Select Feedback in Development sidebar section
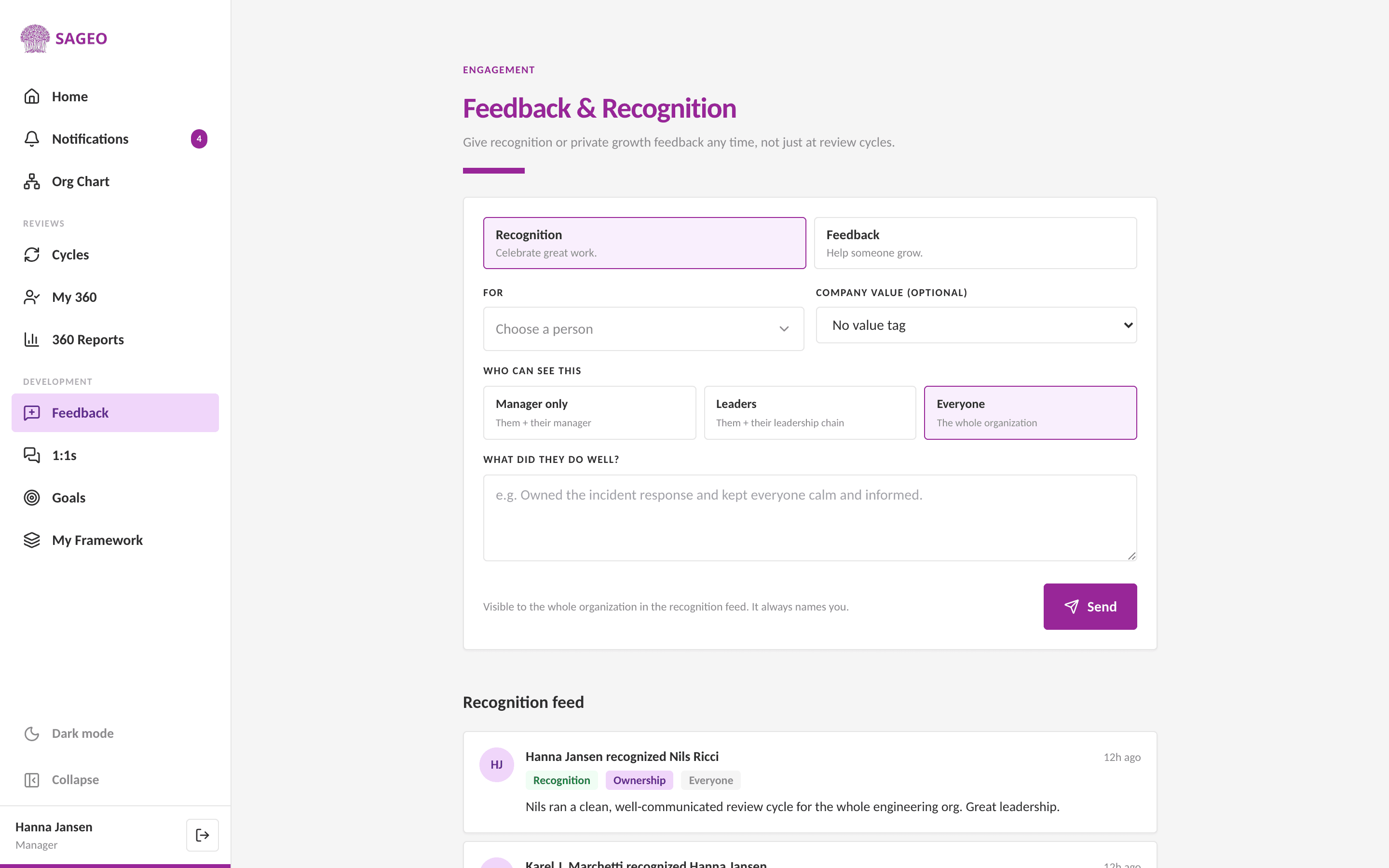 pos(115,413)
